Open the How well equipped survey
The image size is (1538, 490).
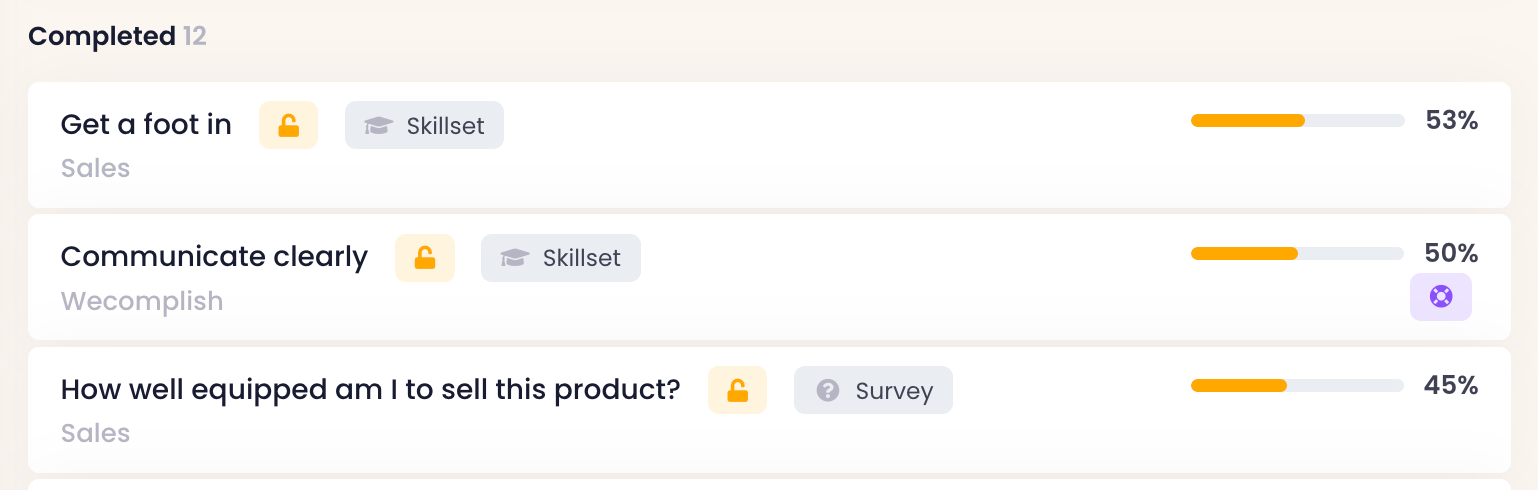coord(370,390)
